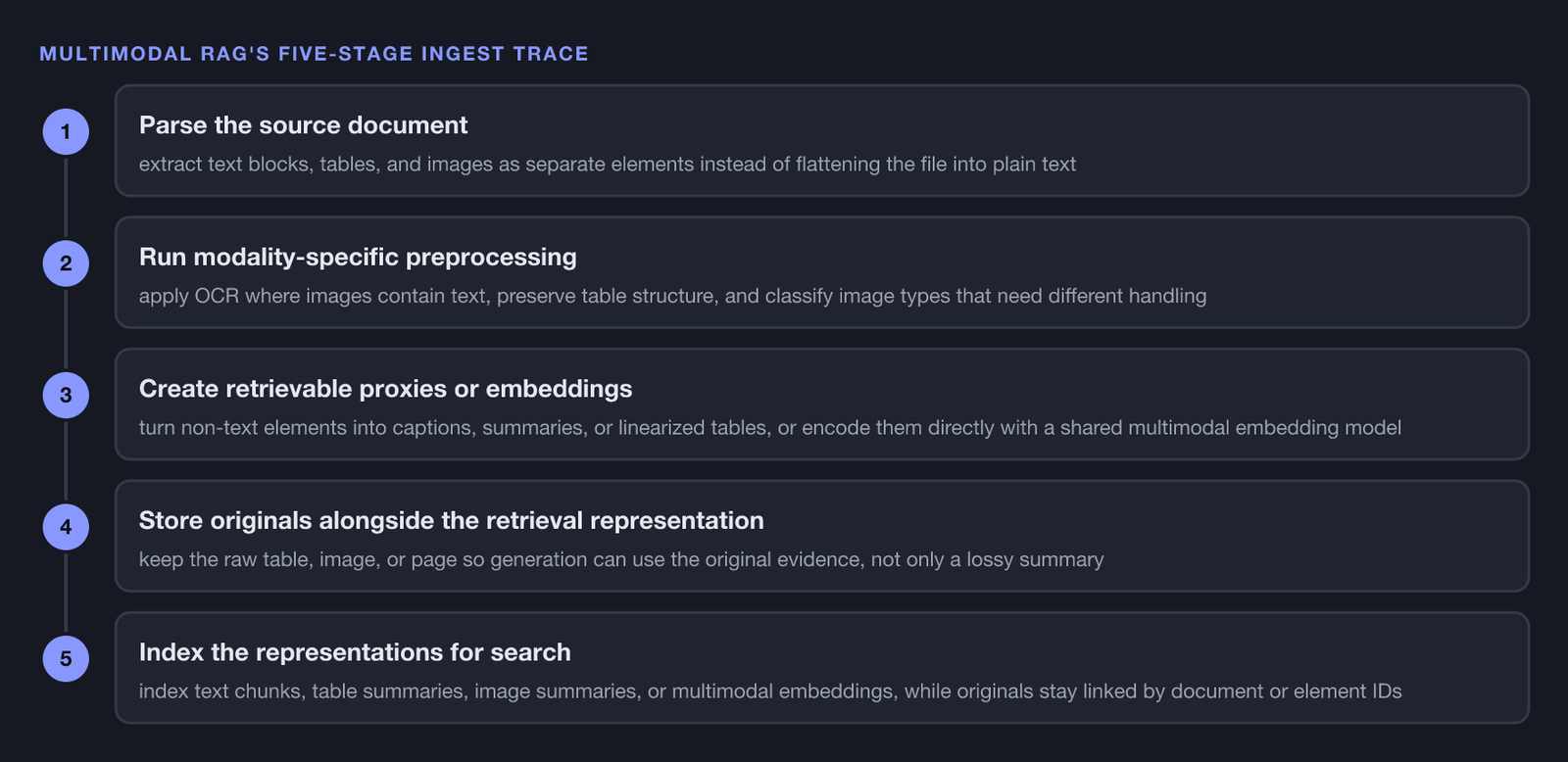Click description about captions and linearized tables
Screen dimensions: 1568x762
point(770,428)
